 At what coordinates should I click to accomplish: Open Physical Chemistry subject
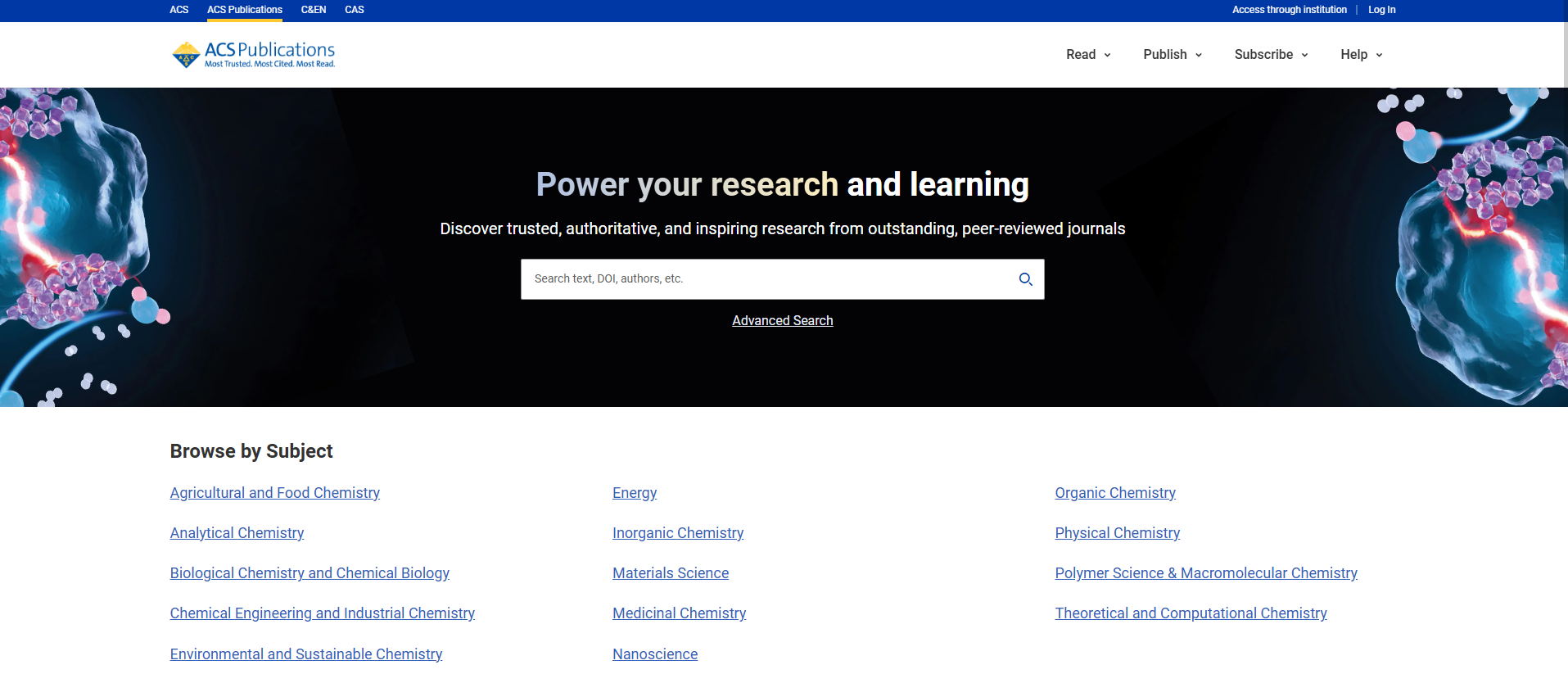1118,533
